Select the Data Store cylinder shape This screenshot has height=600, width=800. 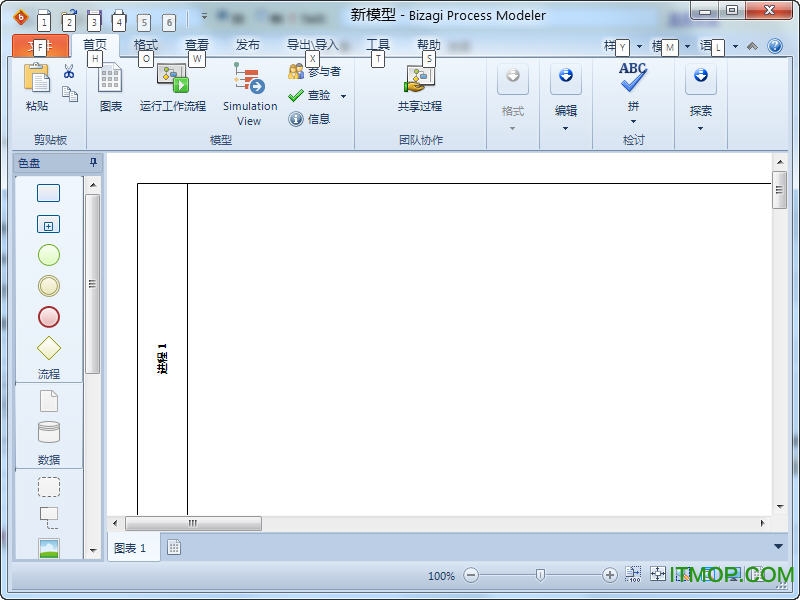tap(49, 432)
